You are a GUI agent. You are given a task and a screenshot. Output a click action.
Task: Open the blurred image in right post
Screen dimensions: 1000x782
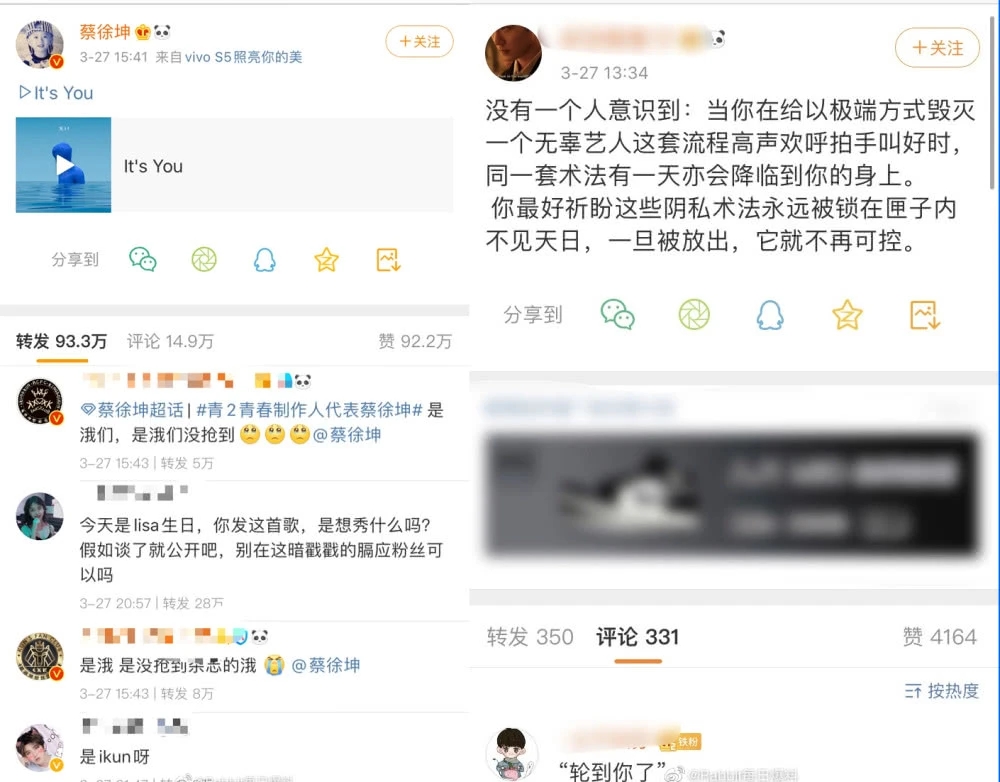(x=732, y=495)
